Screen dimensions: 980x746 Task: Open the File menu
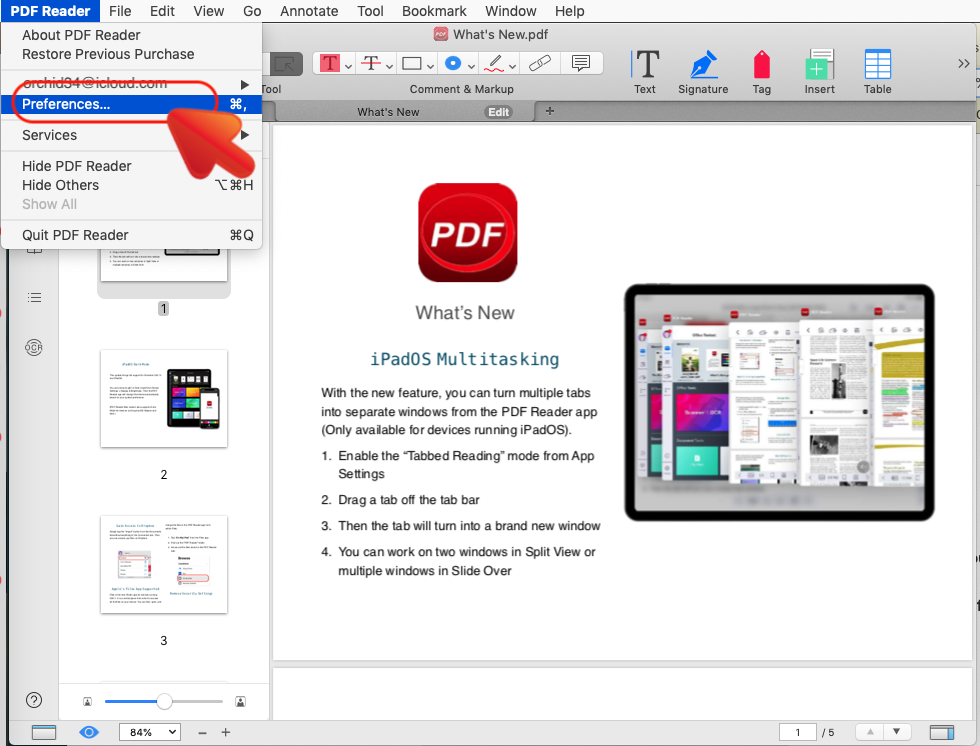click(x=120, y=11)
